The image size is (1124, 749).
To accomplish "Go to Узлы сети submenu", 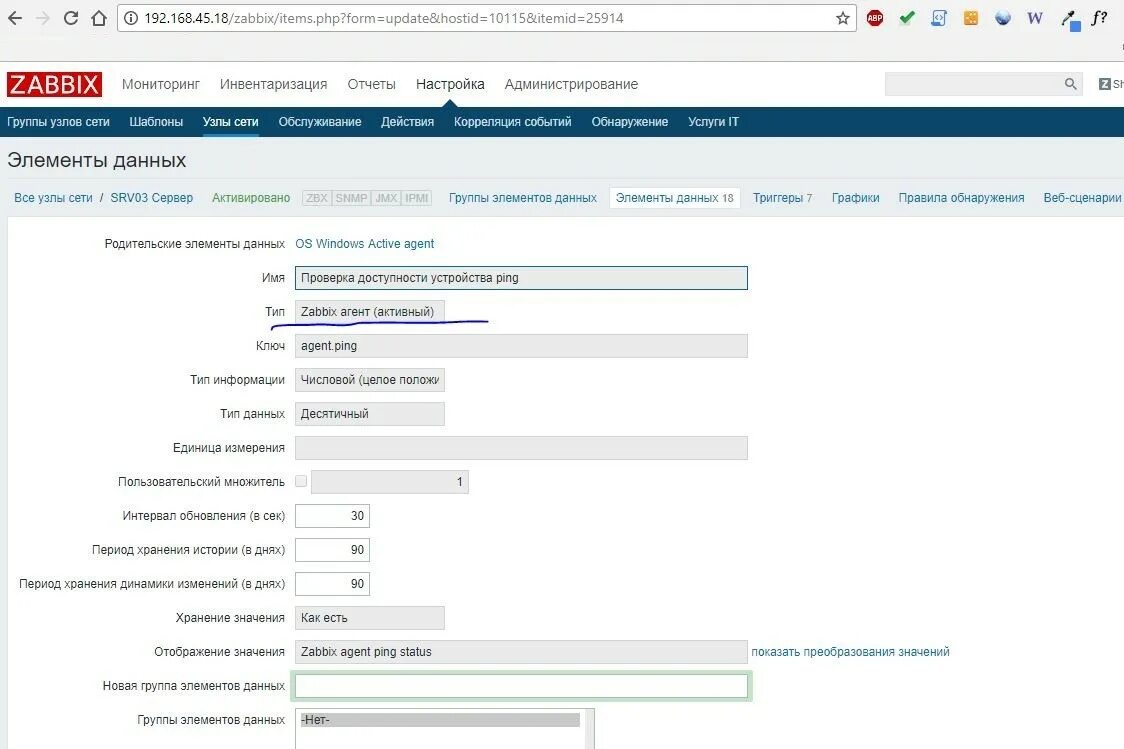I will 230,122.
